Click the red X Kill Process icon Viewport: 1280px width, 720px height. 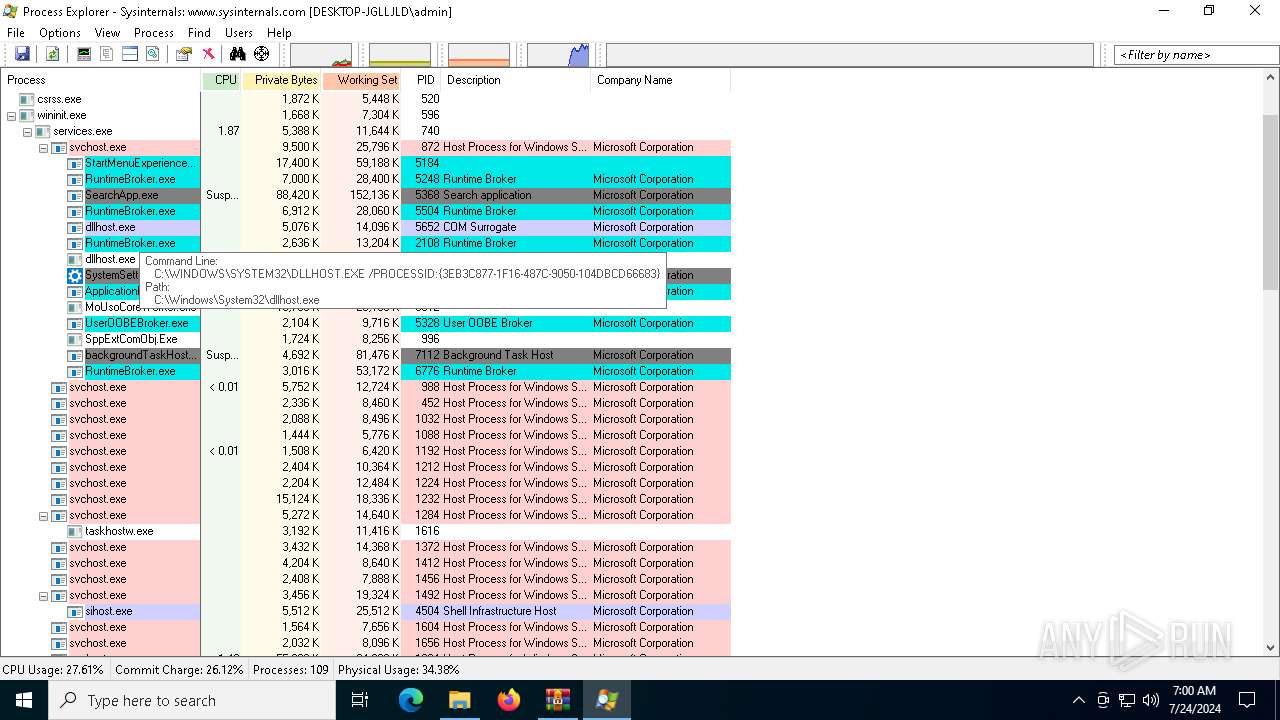(208, 54)
